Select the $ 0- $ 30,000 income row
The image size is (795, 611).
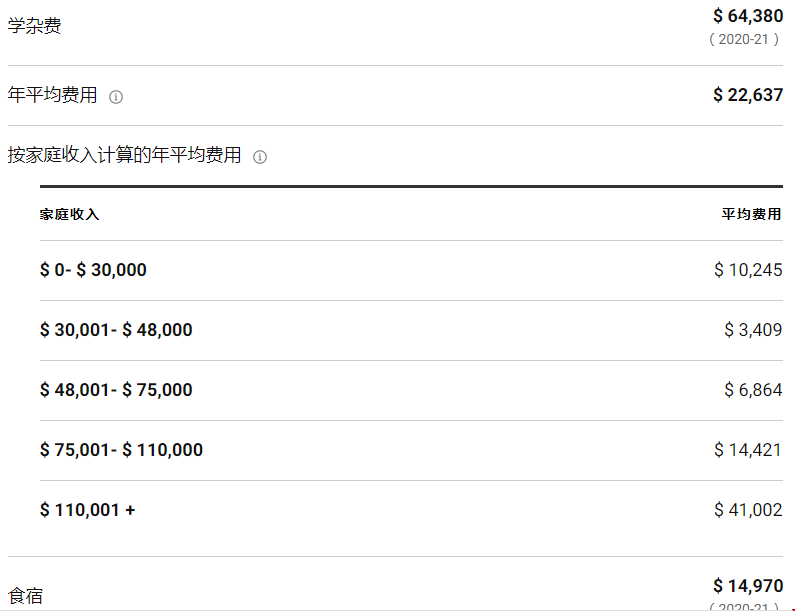pyautogui.click(x=93, y=270)
